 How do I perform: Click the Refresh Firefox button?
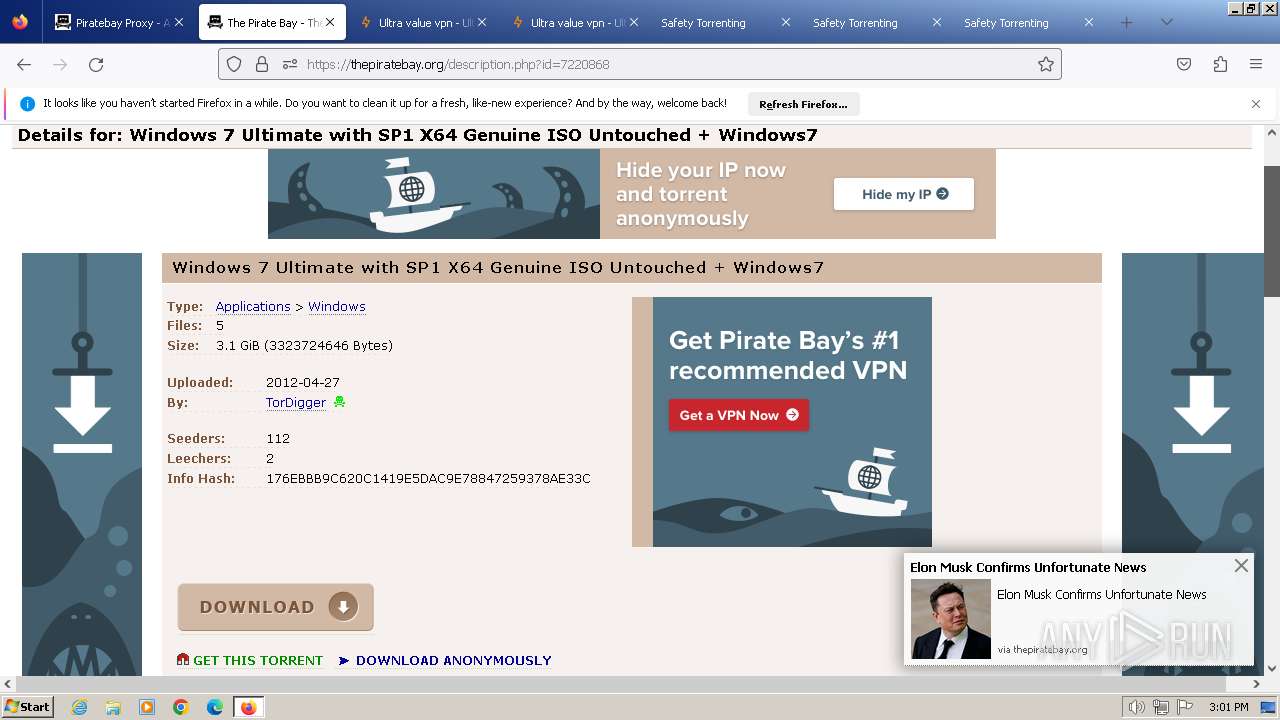803,104
